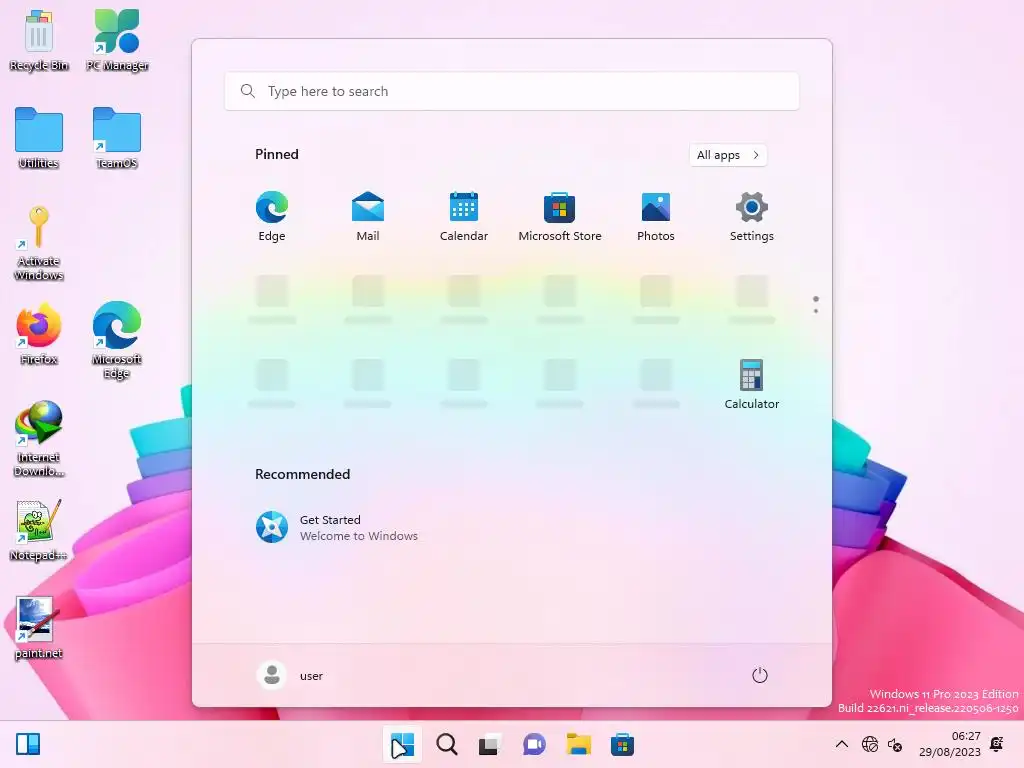1024x768 pixels.
Task: Select the PC Manager desktop shortcut
Action: pyautogui.click(x=117, y=40)
